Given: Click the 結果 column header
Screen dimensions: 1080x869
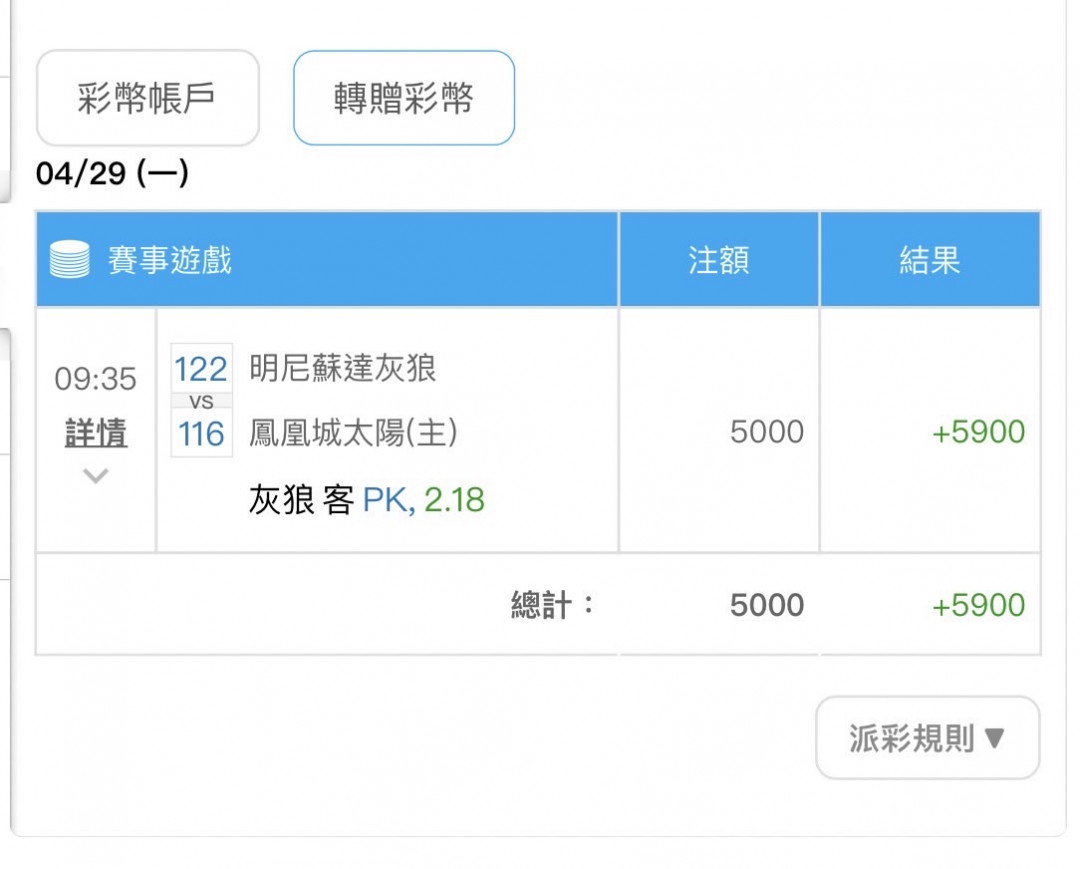Looking at the screenshot, I should (x=929, y=260).
